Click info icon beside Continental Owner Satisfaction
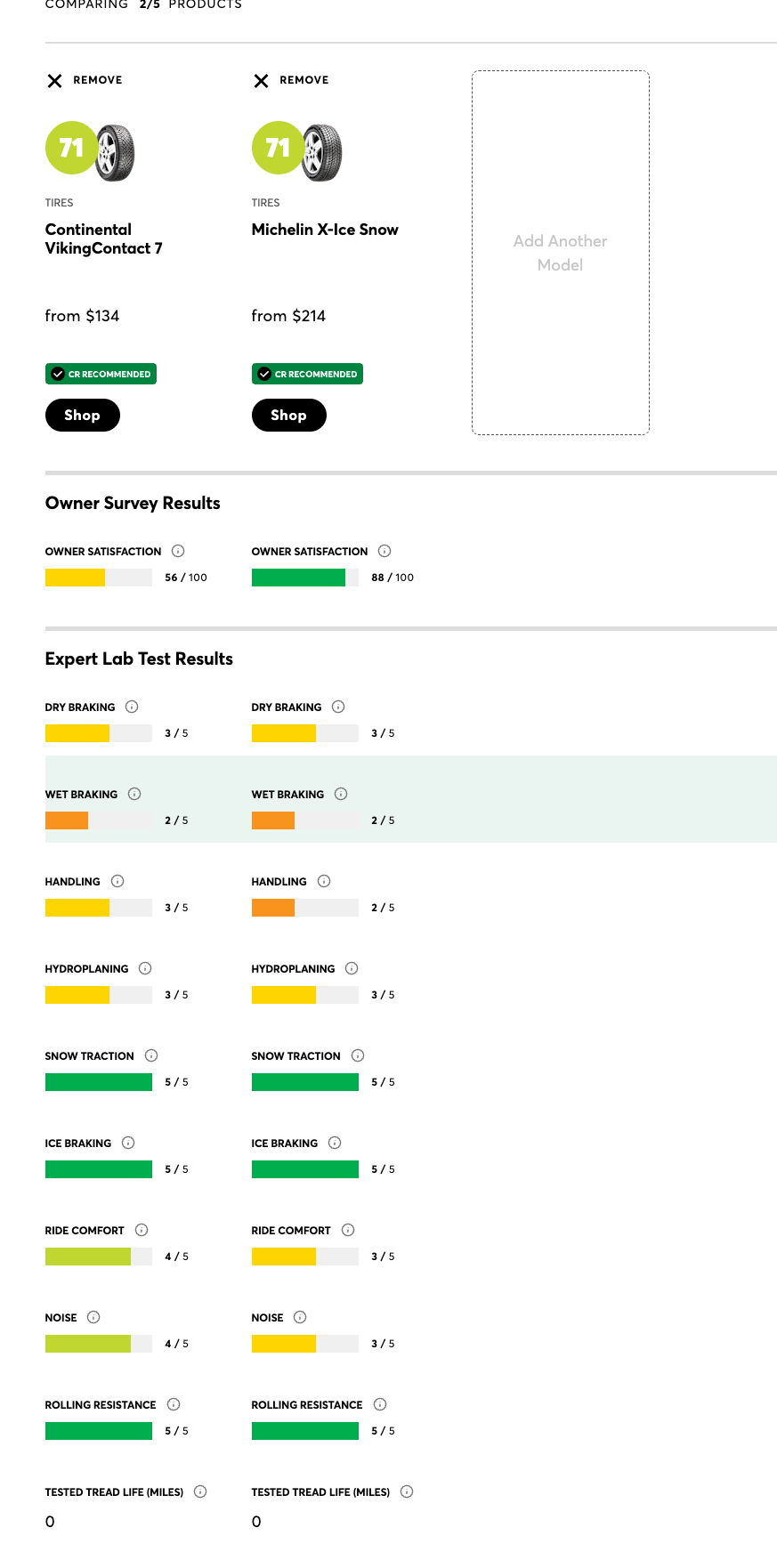This screenshot has width=777, height=1568. click(178, 551)
